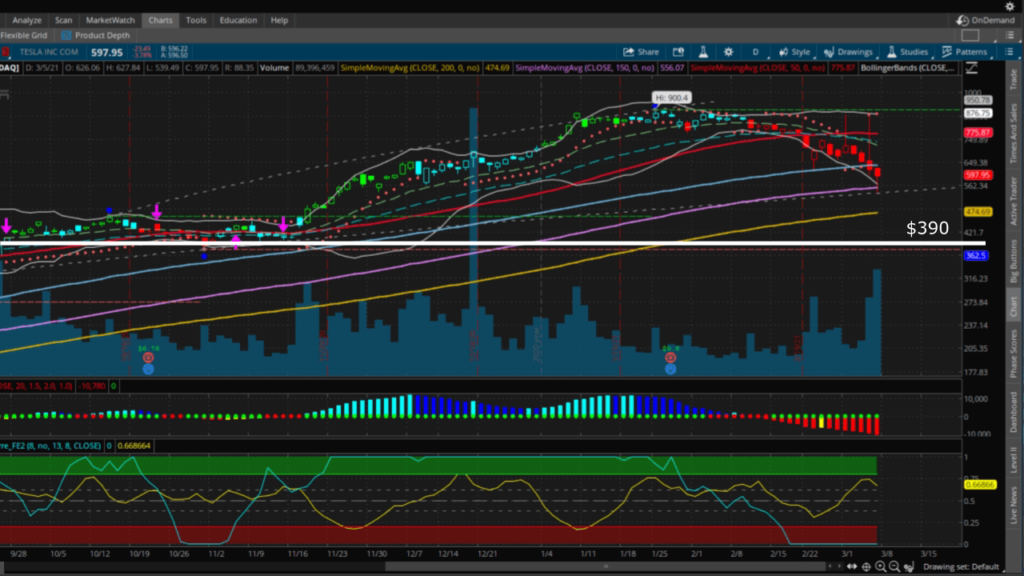The width and height of the screenshot is (1024, 576).
Task: Click the horizontal time scrollbar thumb
Action: tap(603, 567)
